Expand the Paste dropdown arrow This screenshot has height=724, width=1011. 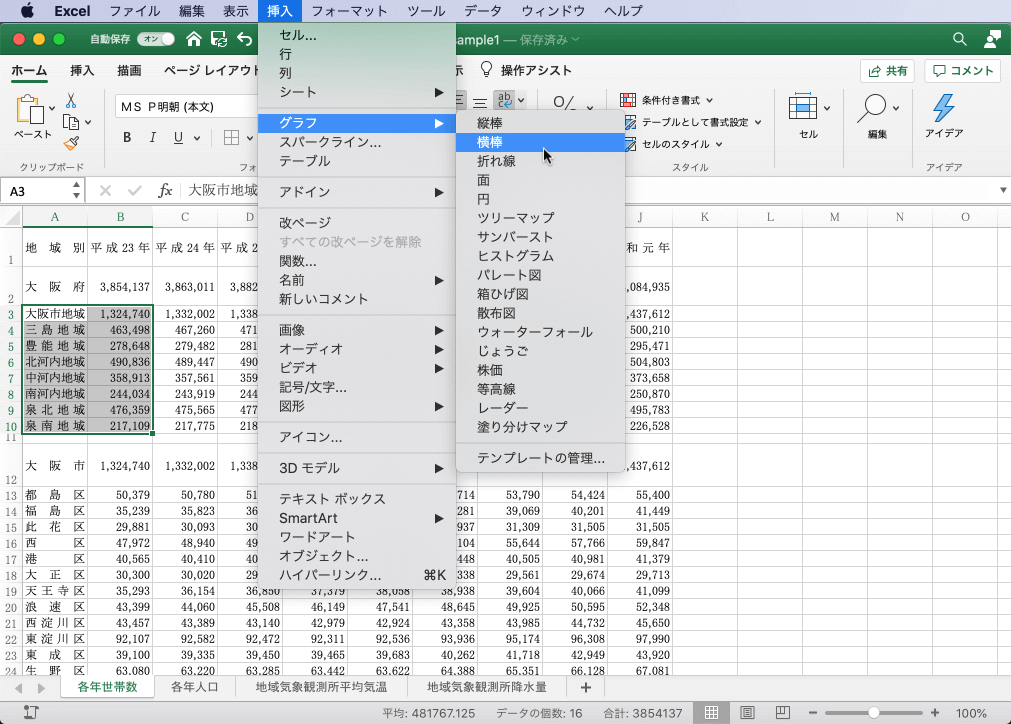[x=52, y=108]
